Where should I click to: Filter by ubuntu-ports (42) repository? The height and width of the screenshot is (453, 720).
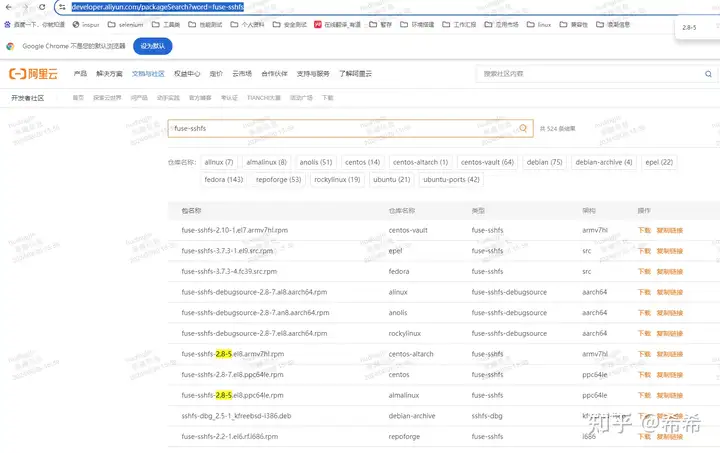point(451,179)
